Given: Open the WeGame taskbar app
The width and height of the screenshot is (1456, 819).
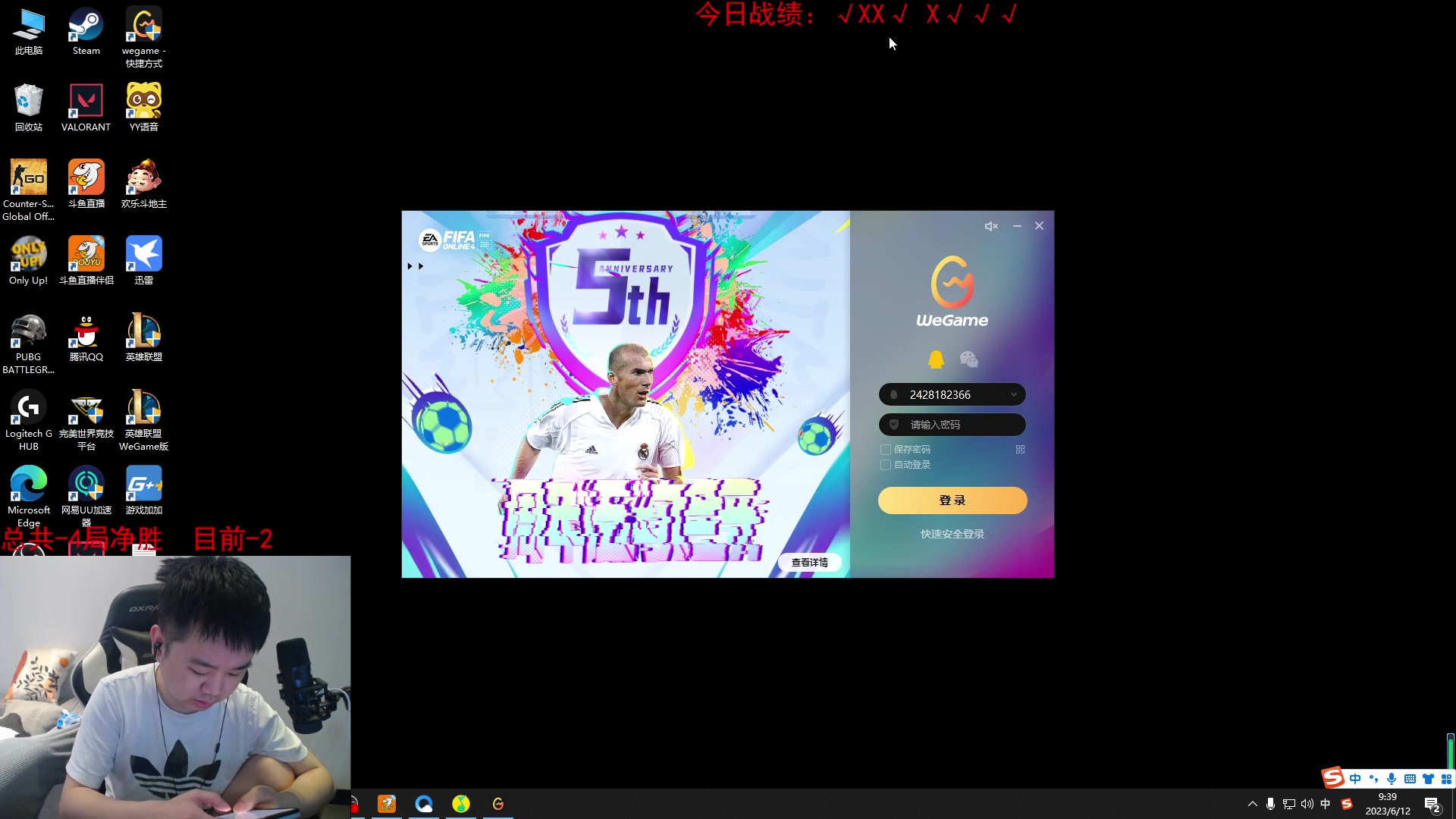Looking at the screenshot, I should pos(498,804).
